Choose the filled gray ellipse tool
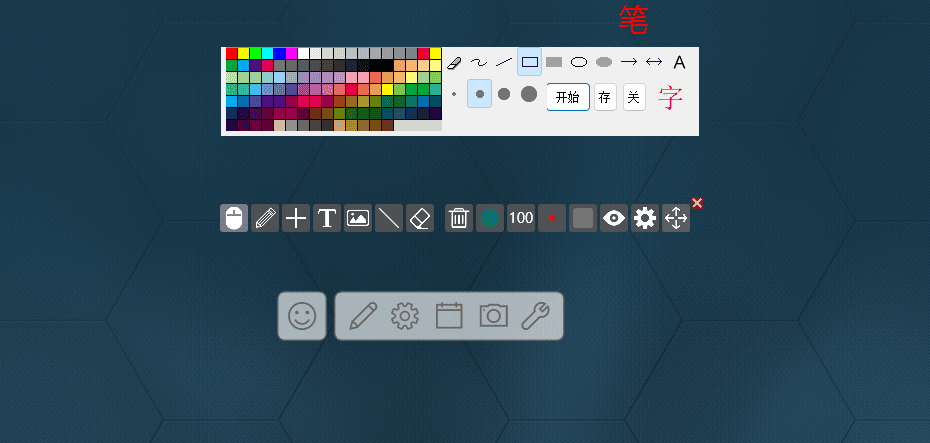Image resolution: width=930 pixels, height=443 pixels. click(x=604, y=62)
